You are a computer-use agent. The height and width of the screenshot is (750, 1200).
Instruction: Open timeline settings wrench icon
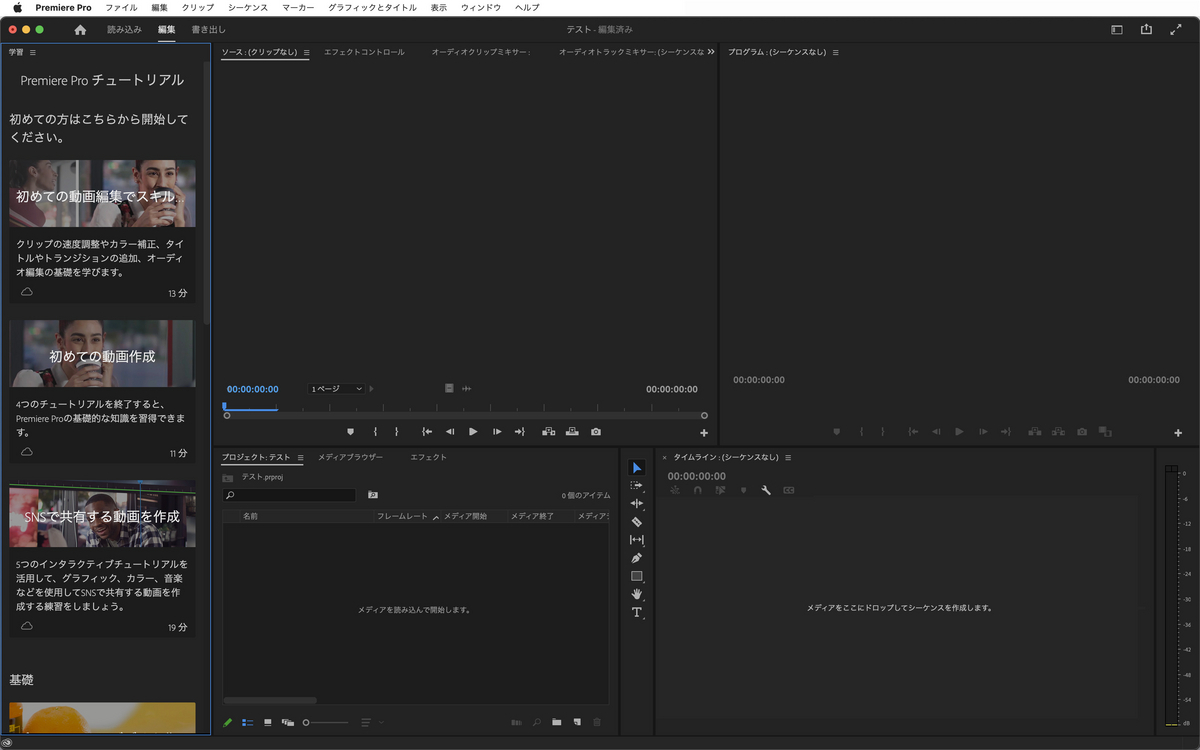pyautogui.click(x=766, y=490)
